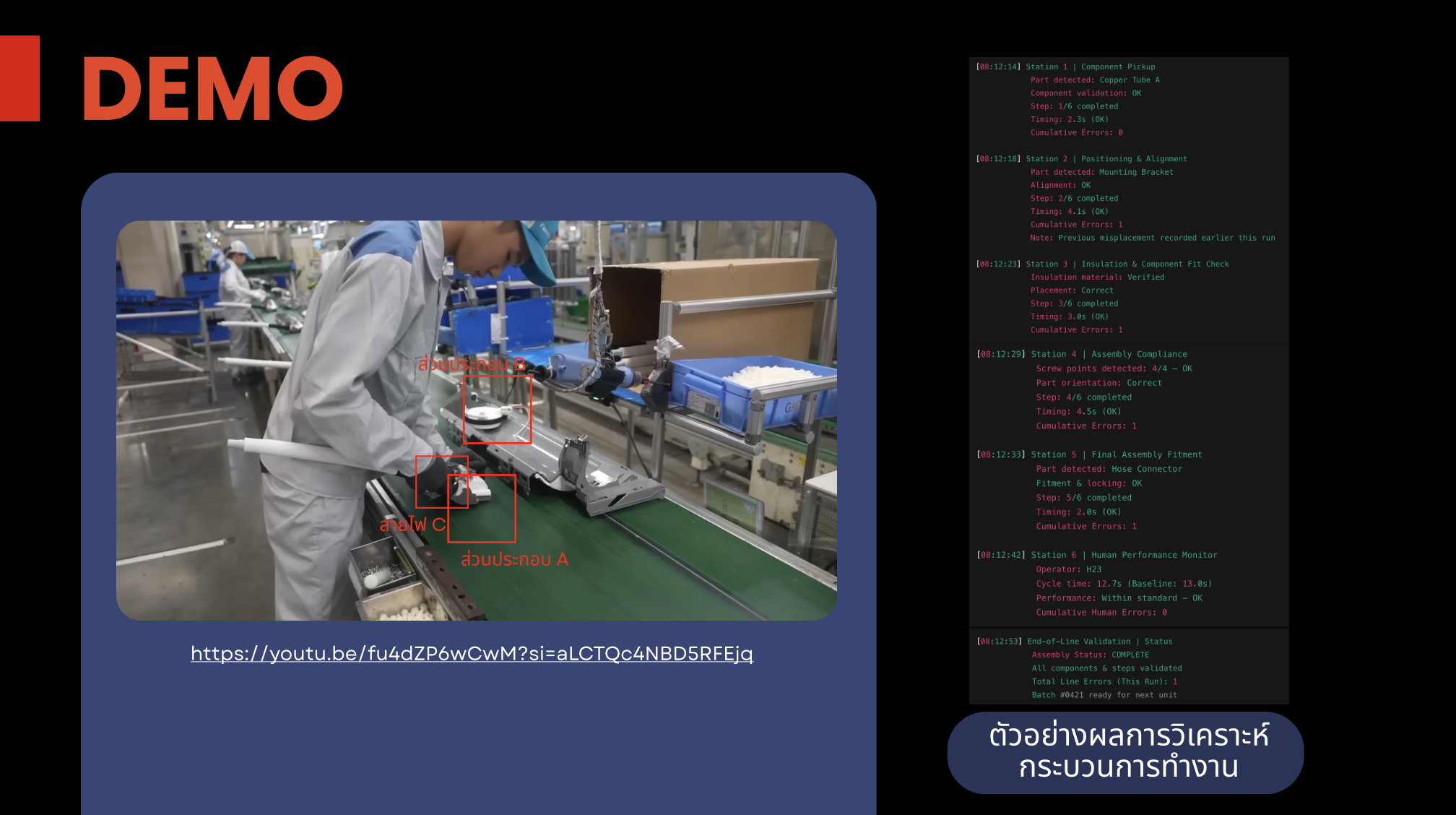Click the Station 2 Positioning & Alignment line
Image resolution: width=1456 pixels, height=815 pixels.
click(x=1081, y=159)
